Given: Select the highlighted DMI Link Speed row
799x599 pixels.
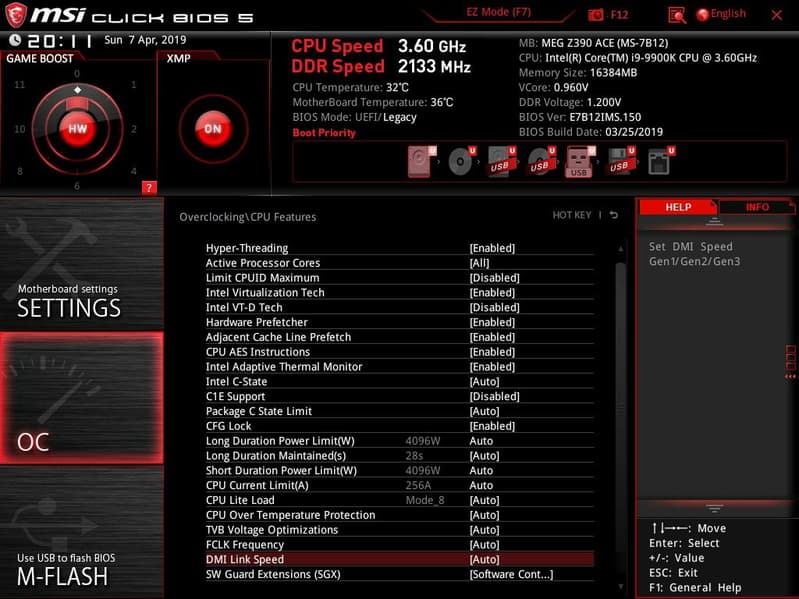Looking at the screenshot, I should 400,559.
